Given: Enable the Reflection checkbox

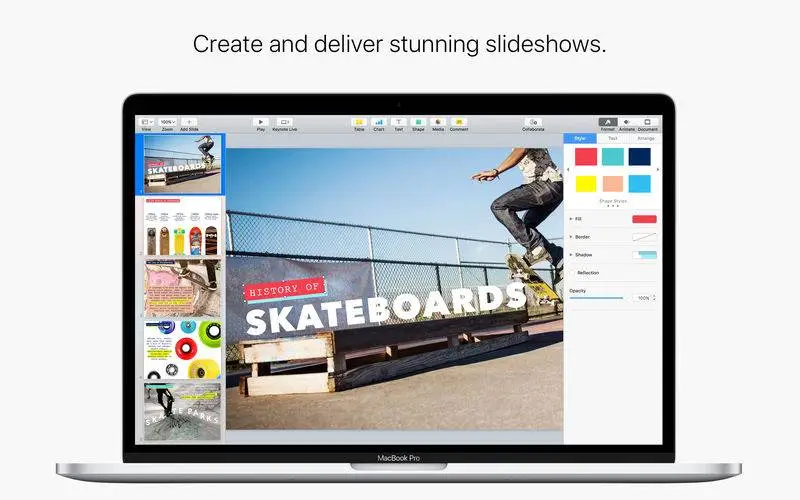Looking at the screenshot, I should point(572,273).
